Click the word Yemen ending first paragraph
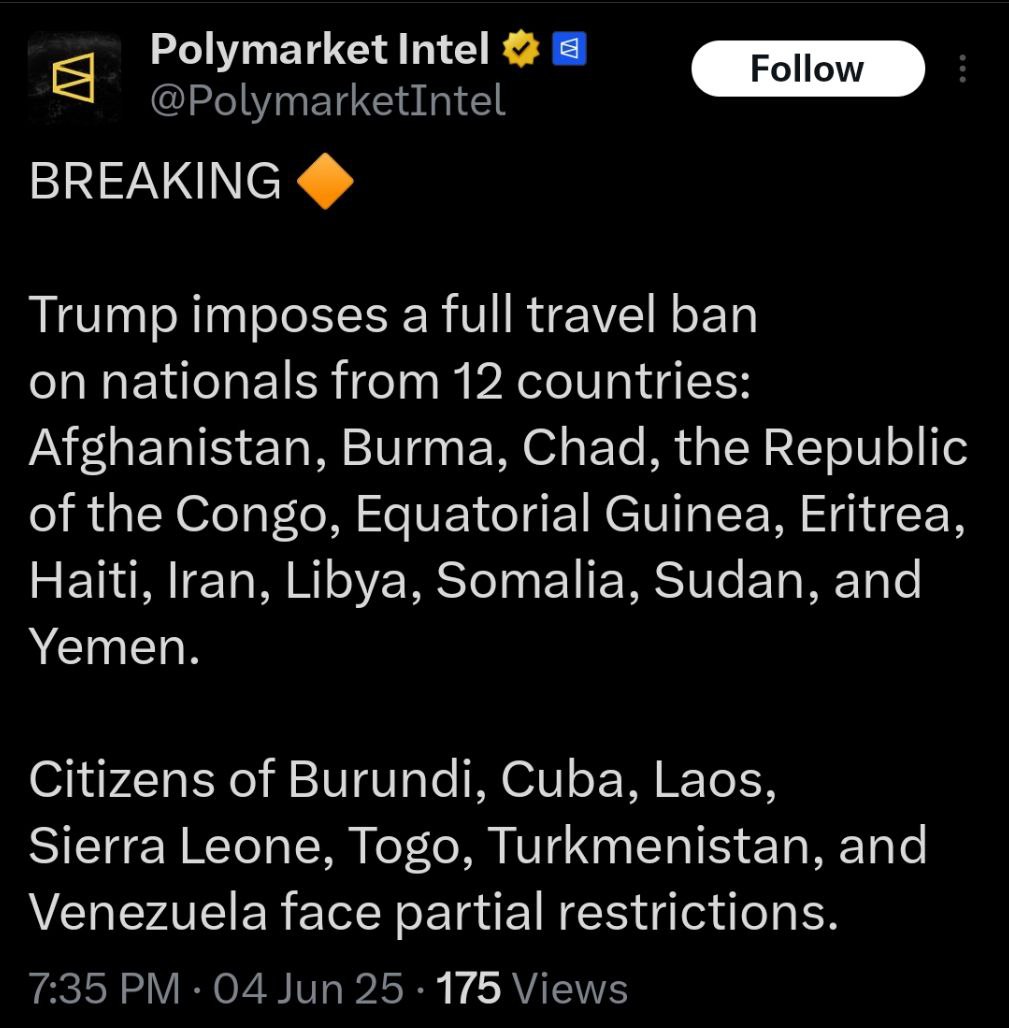 tap(114, 647)
